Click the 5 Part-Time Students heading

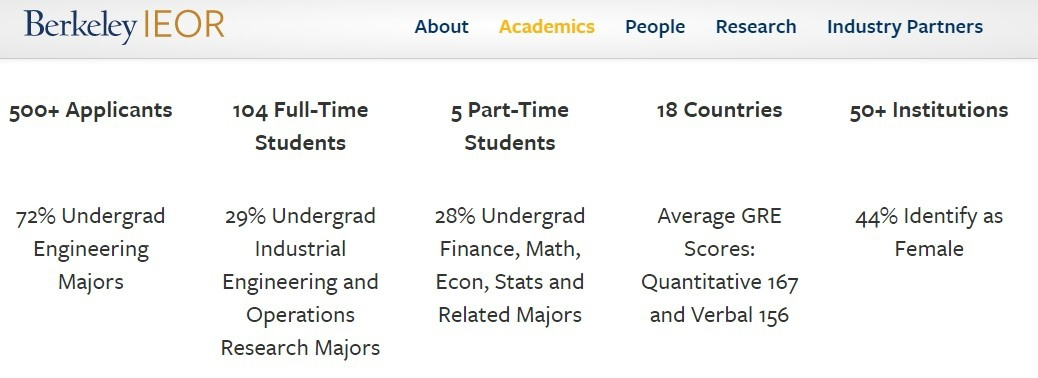click(510, 126)
